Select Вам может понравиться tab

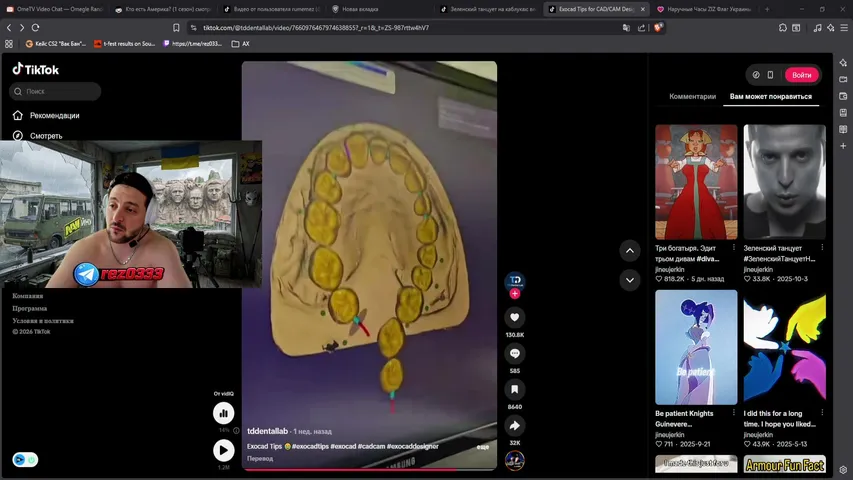[770, 96]
